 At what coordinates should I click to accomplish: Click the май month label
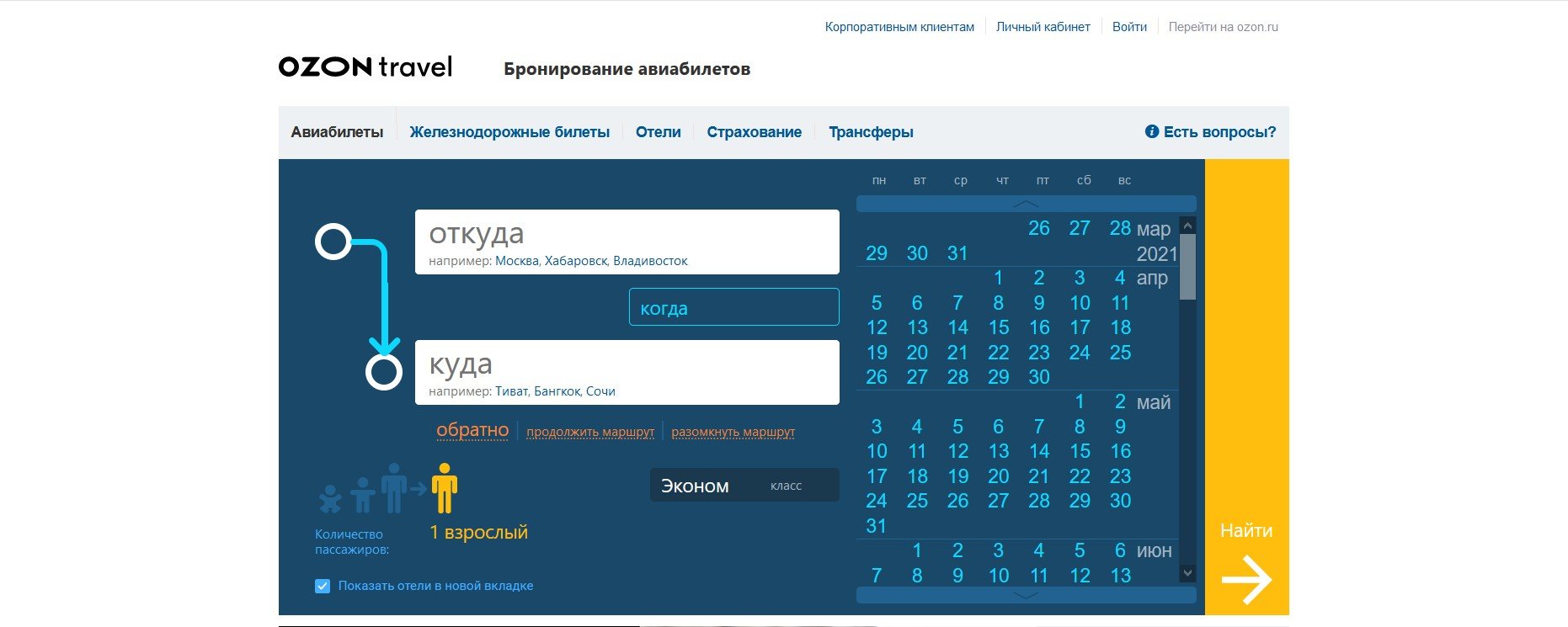coord(1154,403)
